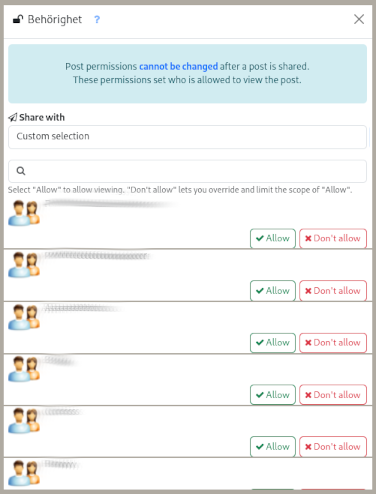Image resolution: width=376 pixels, height=494 pixels.
Task: Select the fifth group's people avatar
Action: pyautogui.click(x=24, y=421)
